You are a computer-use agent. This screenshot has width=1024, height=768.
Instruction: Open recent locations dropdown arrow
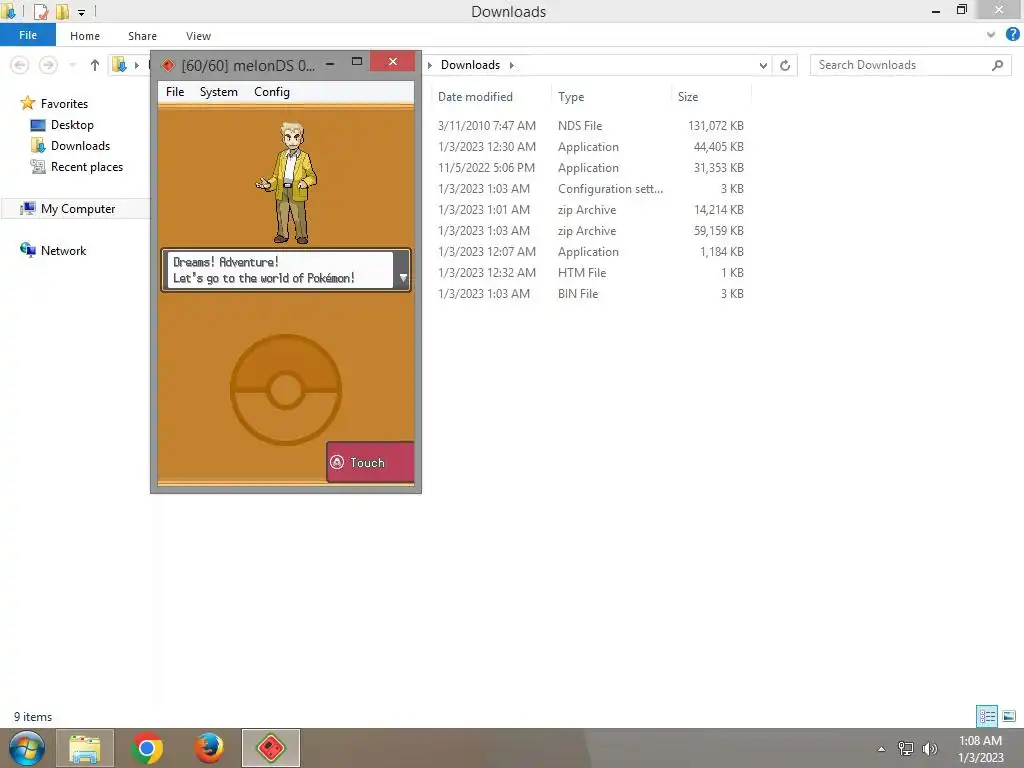[72, 65]
